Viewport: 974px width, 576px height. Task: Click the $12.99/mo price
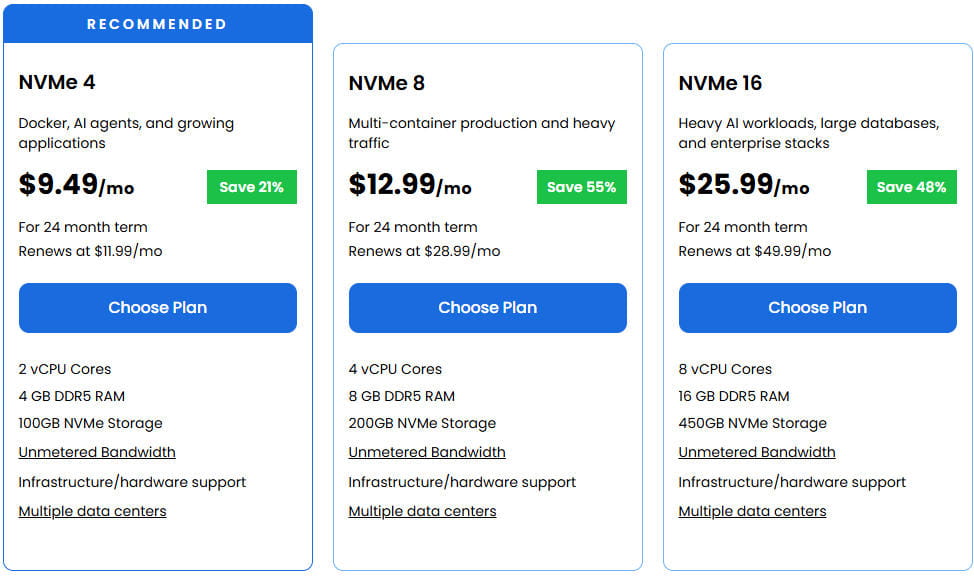point(410,185)
